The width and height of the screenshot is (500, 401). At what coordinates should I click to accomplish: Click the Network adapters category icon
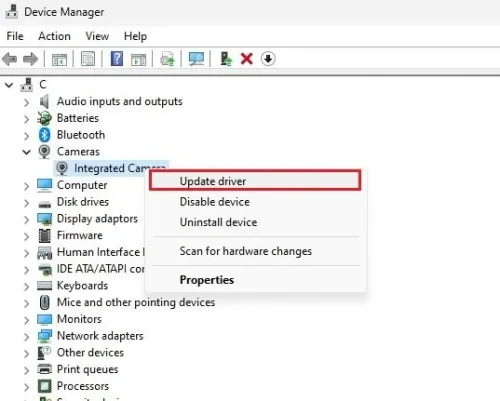[x=44, y=336]
